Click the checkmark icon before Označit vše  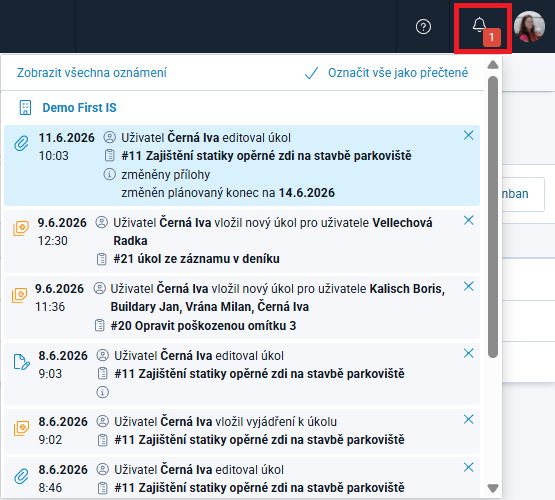[311, 73]
